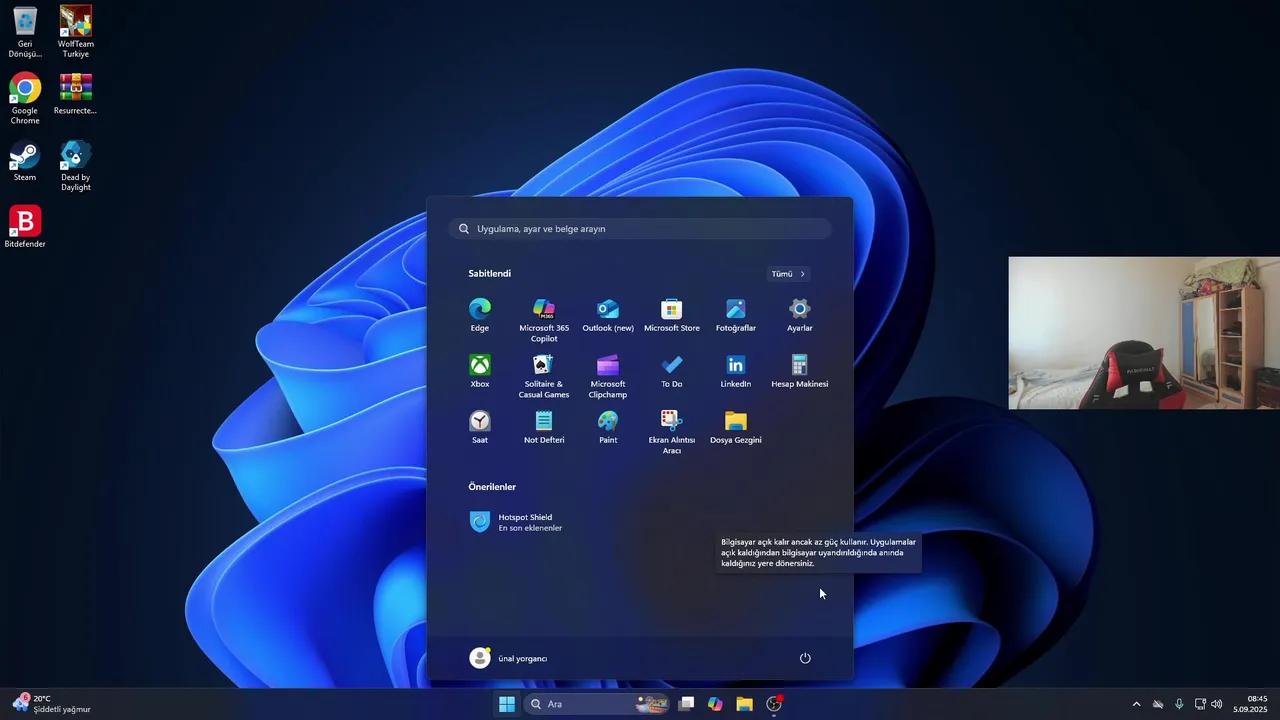Open Ekran Alıntısı Aracı
The width and height of the screenshot is (1280, 720).
tap(672, 432)
